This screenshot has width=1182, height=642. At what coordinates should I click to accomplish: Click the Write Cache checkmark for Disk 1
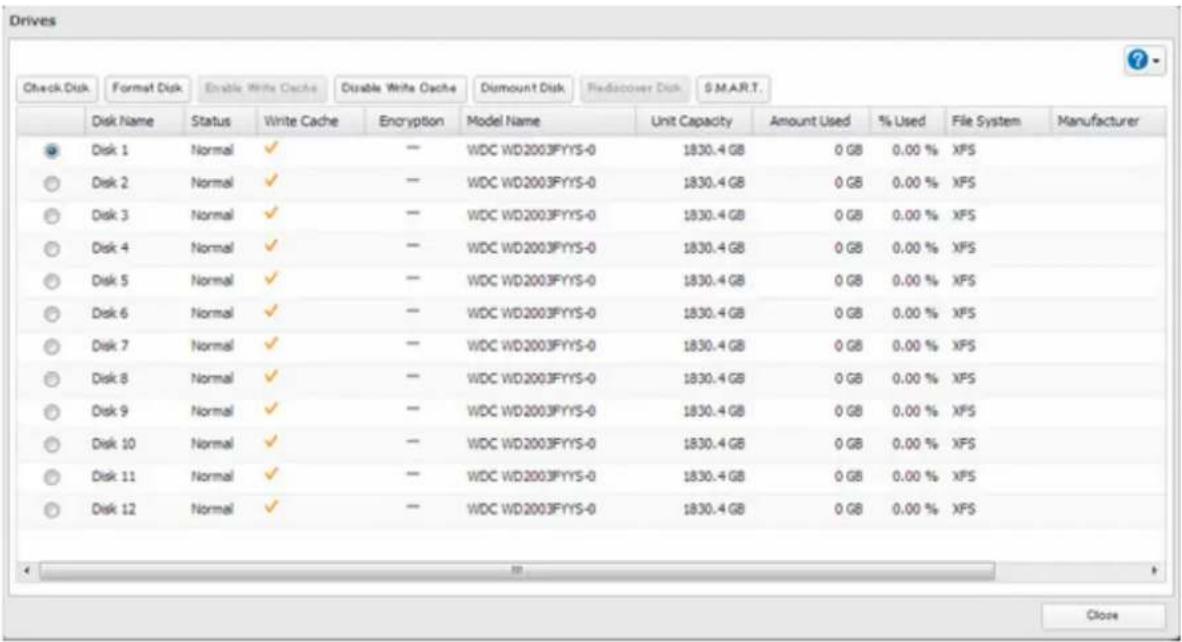click(x=271, y=148)
